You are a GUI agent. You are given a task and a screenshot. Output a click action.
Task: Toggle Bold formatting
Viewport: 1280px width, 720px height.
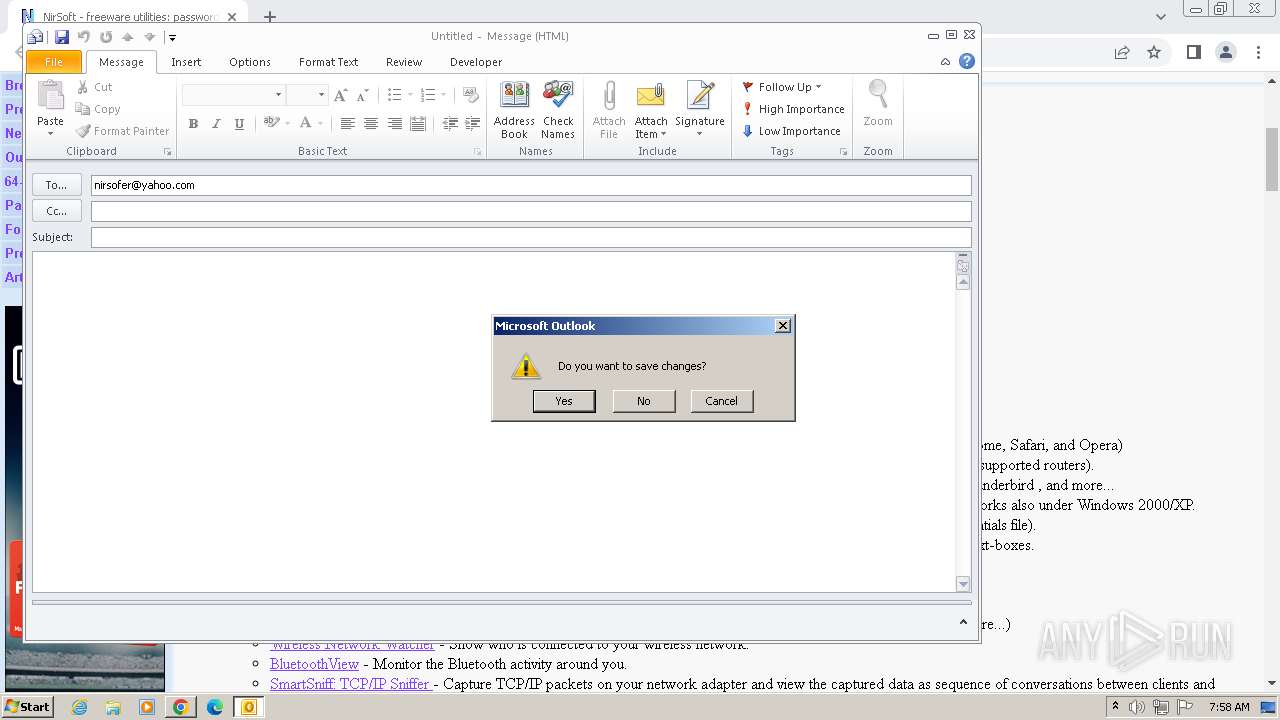193,124
